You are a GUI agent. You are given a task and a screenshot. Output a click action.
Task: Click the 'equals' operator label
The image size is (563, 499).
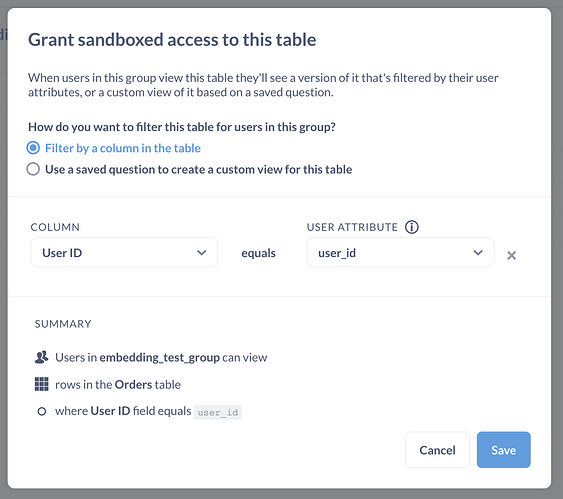point(259,253)
